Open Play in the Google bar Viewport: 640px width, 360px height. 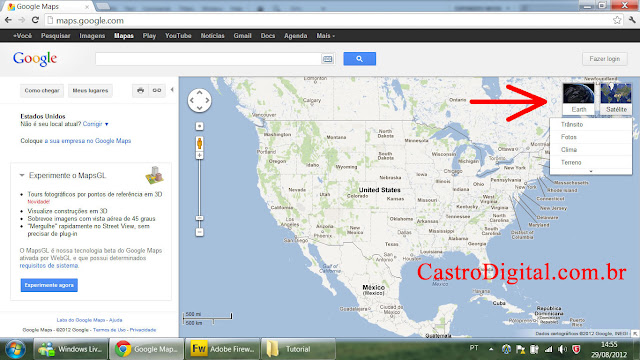(x=149, y=36)
